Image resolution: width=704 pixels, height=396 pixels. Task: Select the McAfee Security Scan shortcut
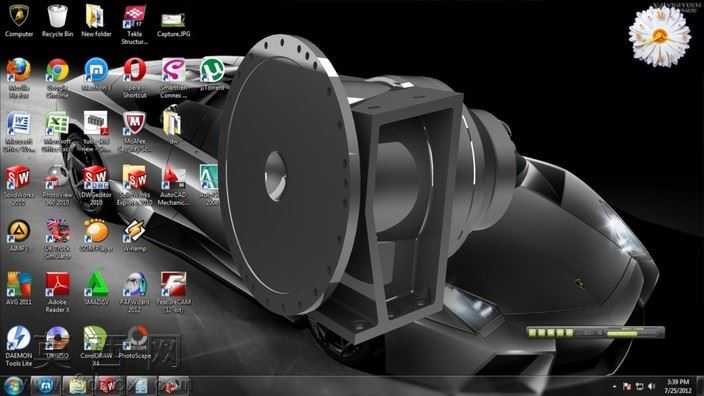click(x=135, y=132)
